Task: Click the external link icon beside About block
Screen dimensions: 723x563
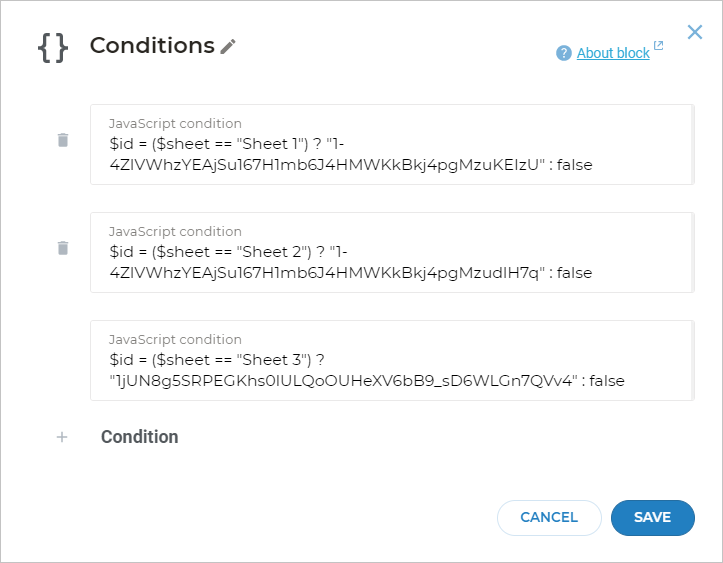Action: click(x=658, y=46)
